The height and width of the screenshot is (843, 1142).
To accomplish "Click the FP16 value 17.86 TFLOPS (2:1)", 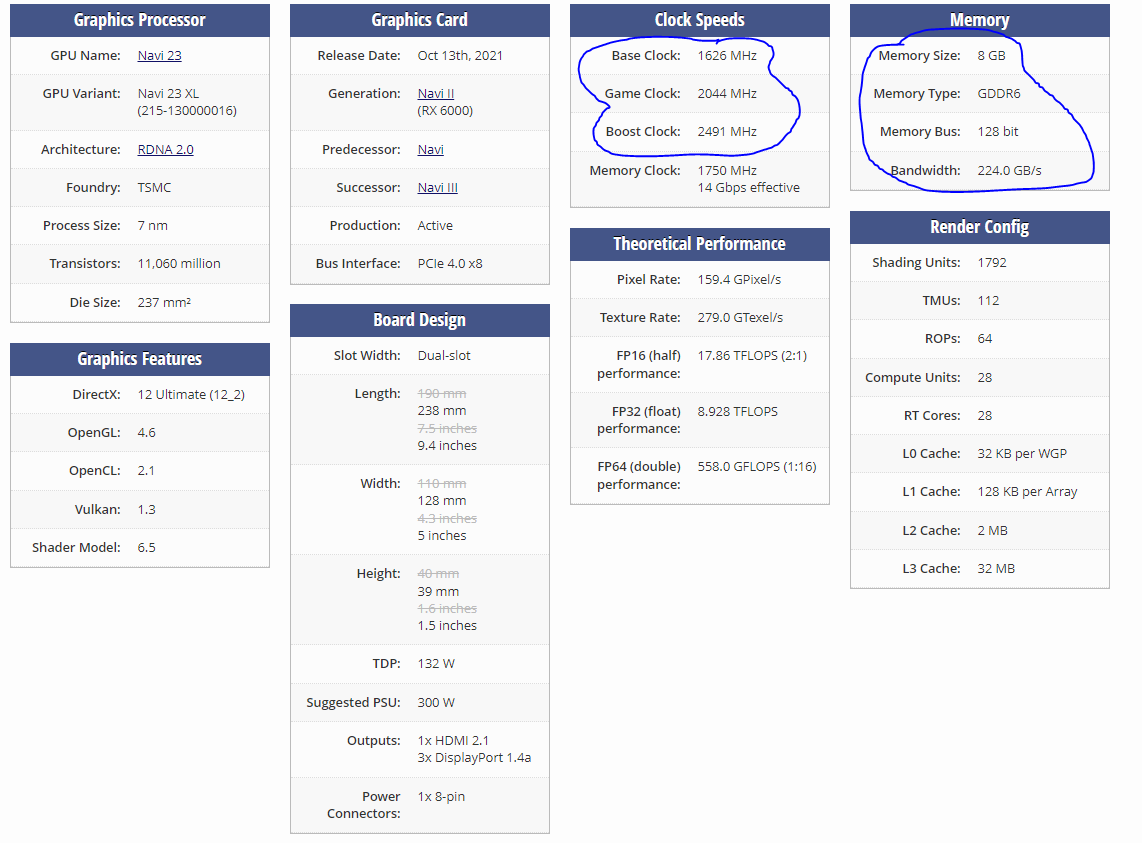I will tap(752, 356).
